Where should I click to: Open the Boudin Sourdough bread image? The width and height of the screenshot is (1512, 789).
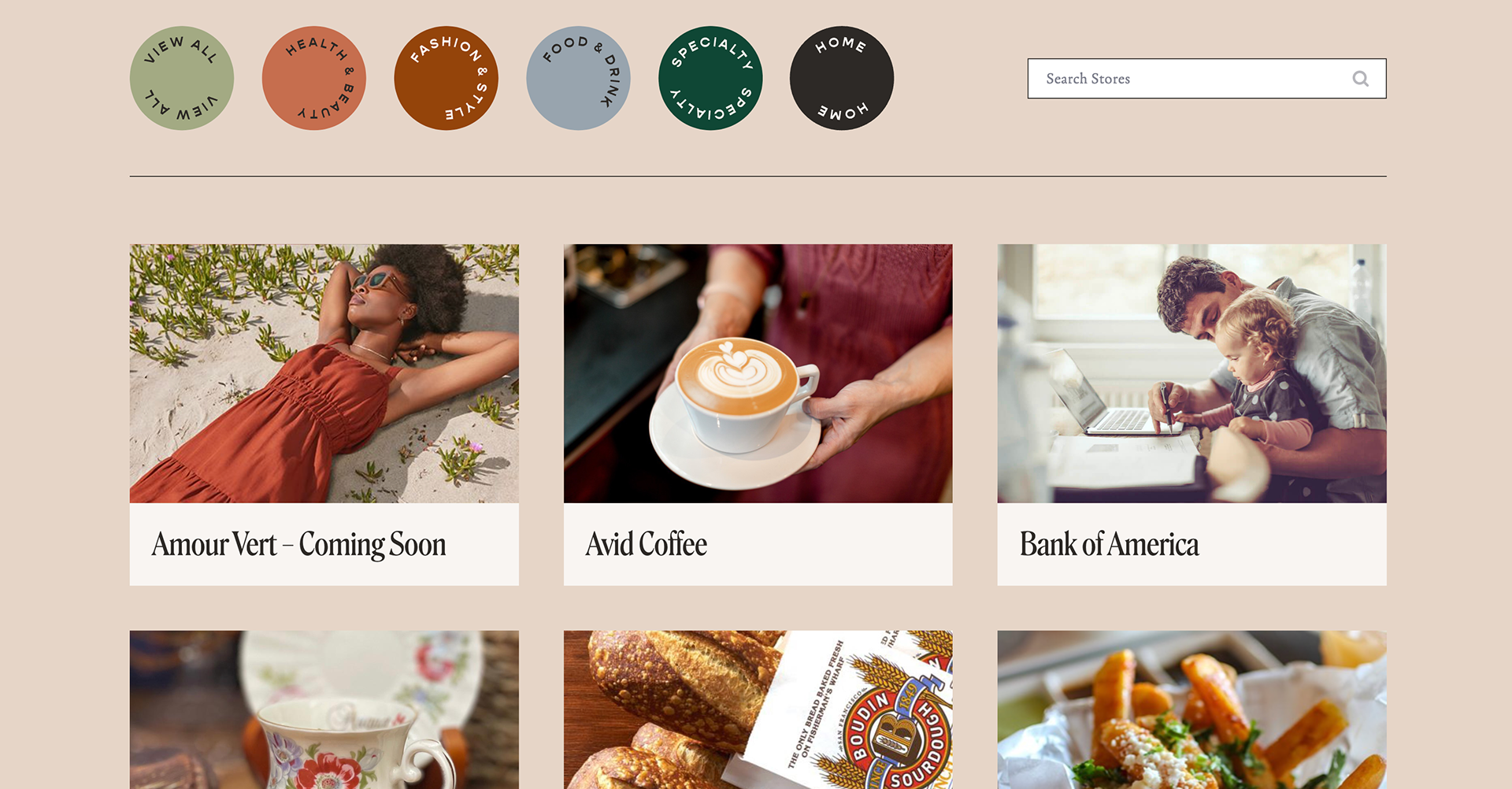tap(758, 709)
